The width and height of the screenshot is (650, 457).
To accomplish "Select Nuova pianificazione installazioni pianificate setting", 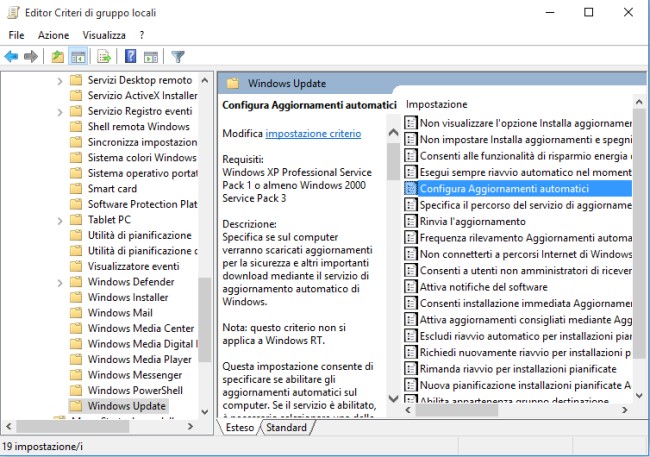I will click(x=526, y=385).
